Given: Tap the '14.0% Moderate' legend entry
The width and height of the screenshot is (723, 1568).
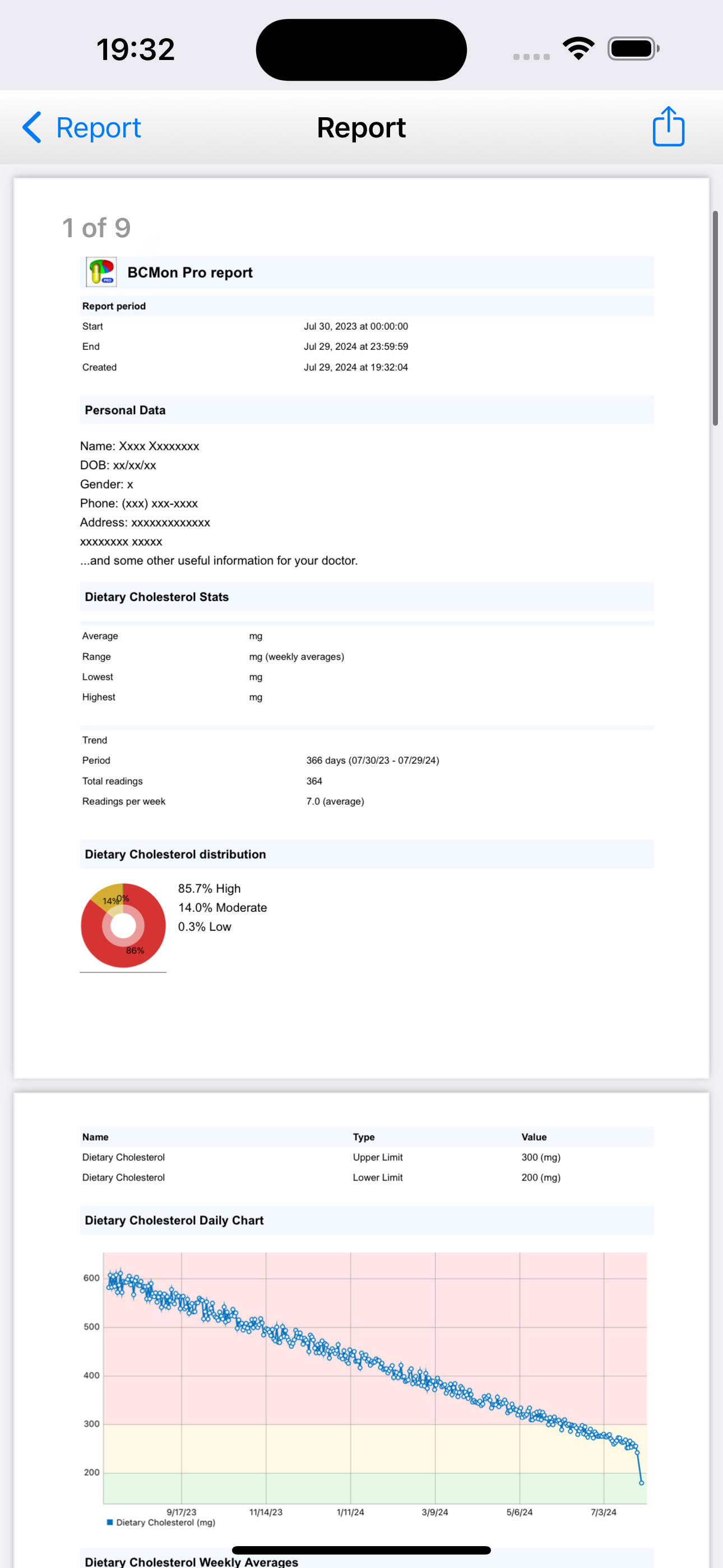Looking at the screenshot, I should click(222, 907).
